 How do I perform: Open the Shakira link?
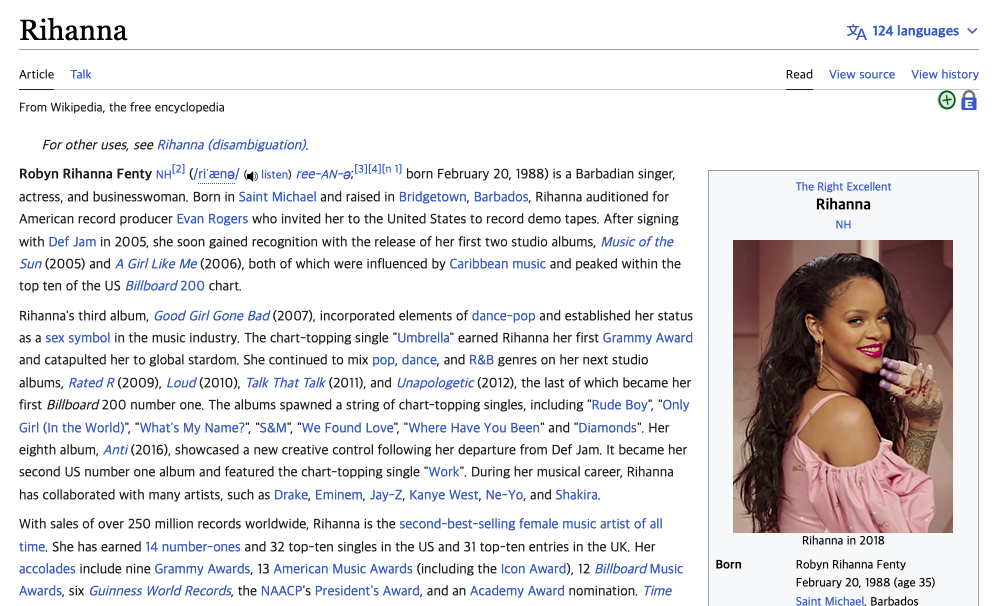[x=576, y=495]
